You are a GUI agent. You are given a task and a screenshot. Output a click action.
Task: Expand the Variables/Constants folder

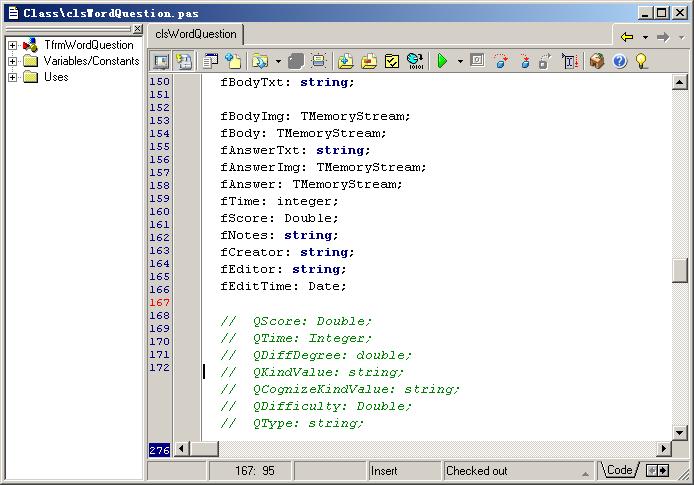12,61
